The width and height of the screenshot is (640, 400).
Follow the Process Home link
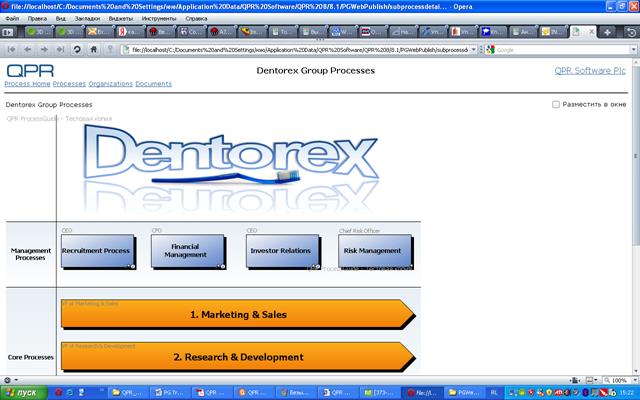[27, 84]
